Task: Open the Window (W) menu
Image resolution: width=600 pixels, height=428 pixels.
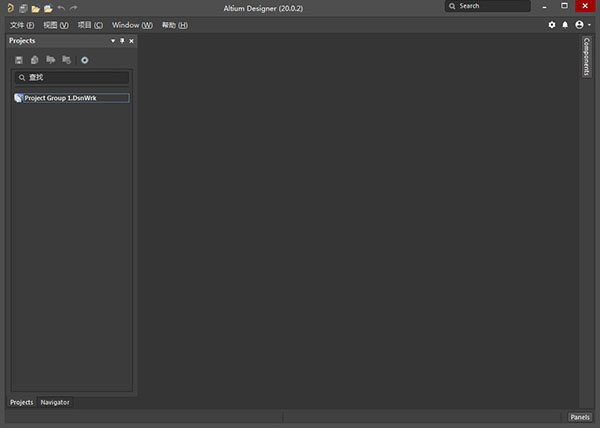Action: [x=132, y=24]
